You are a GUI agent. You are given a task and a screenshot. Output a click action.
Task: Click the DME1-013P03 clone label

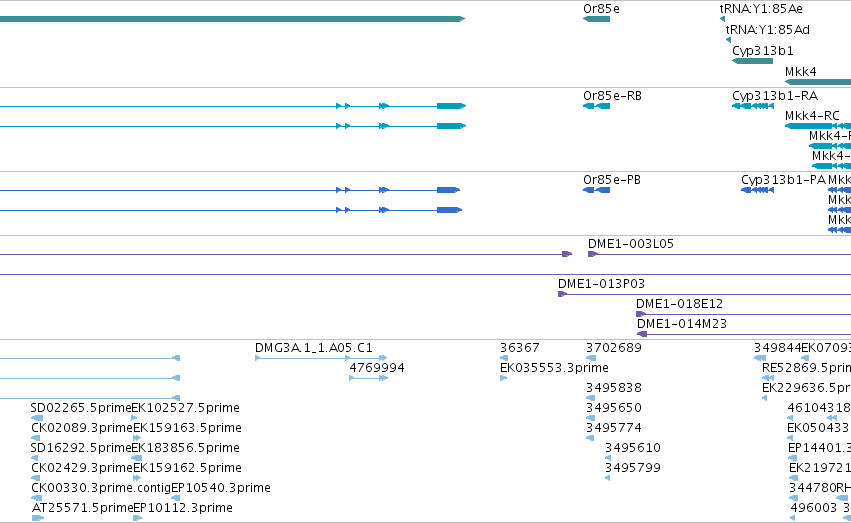(x=601, y=284)
